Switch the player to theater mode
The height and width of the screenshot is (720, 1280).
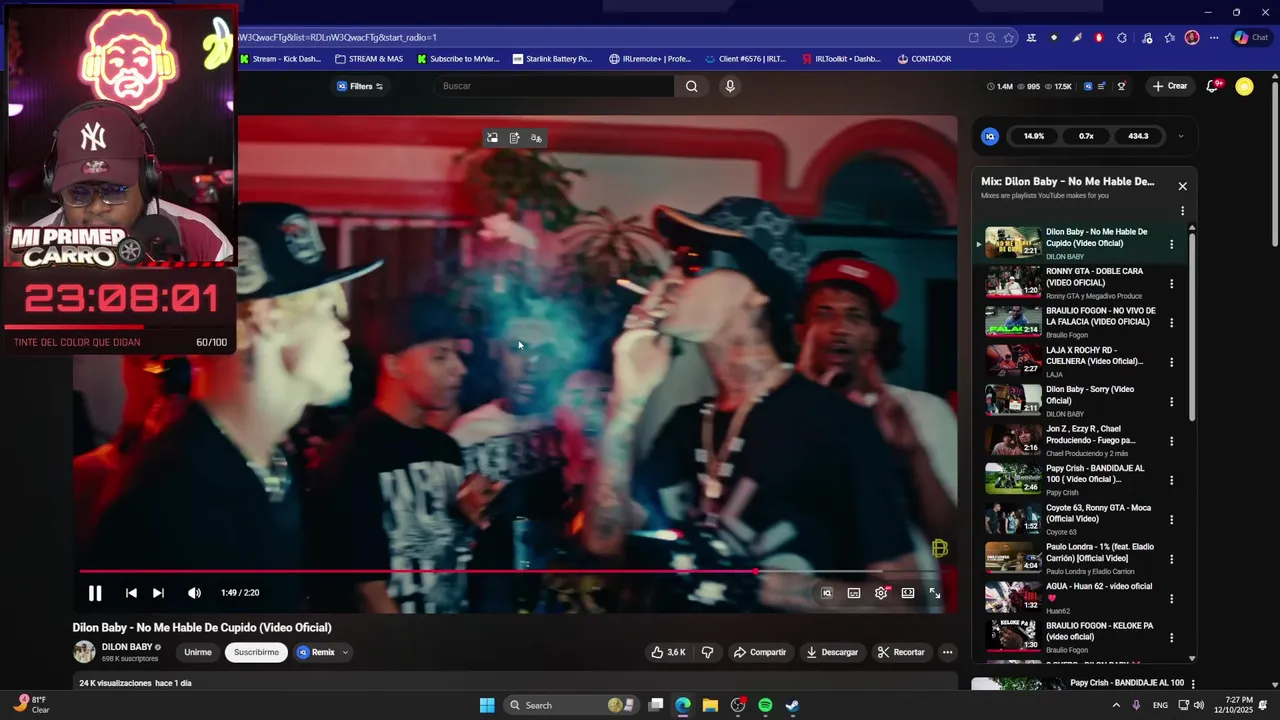pos(908,593)
